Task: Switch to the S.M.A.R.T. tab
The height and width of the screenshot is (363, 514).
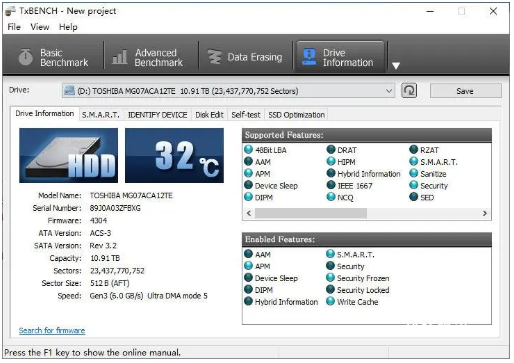Action: tap(101, 115)
